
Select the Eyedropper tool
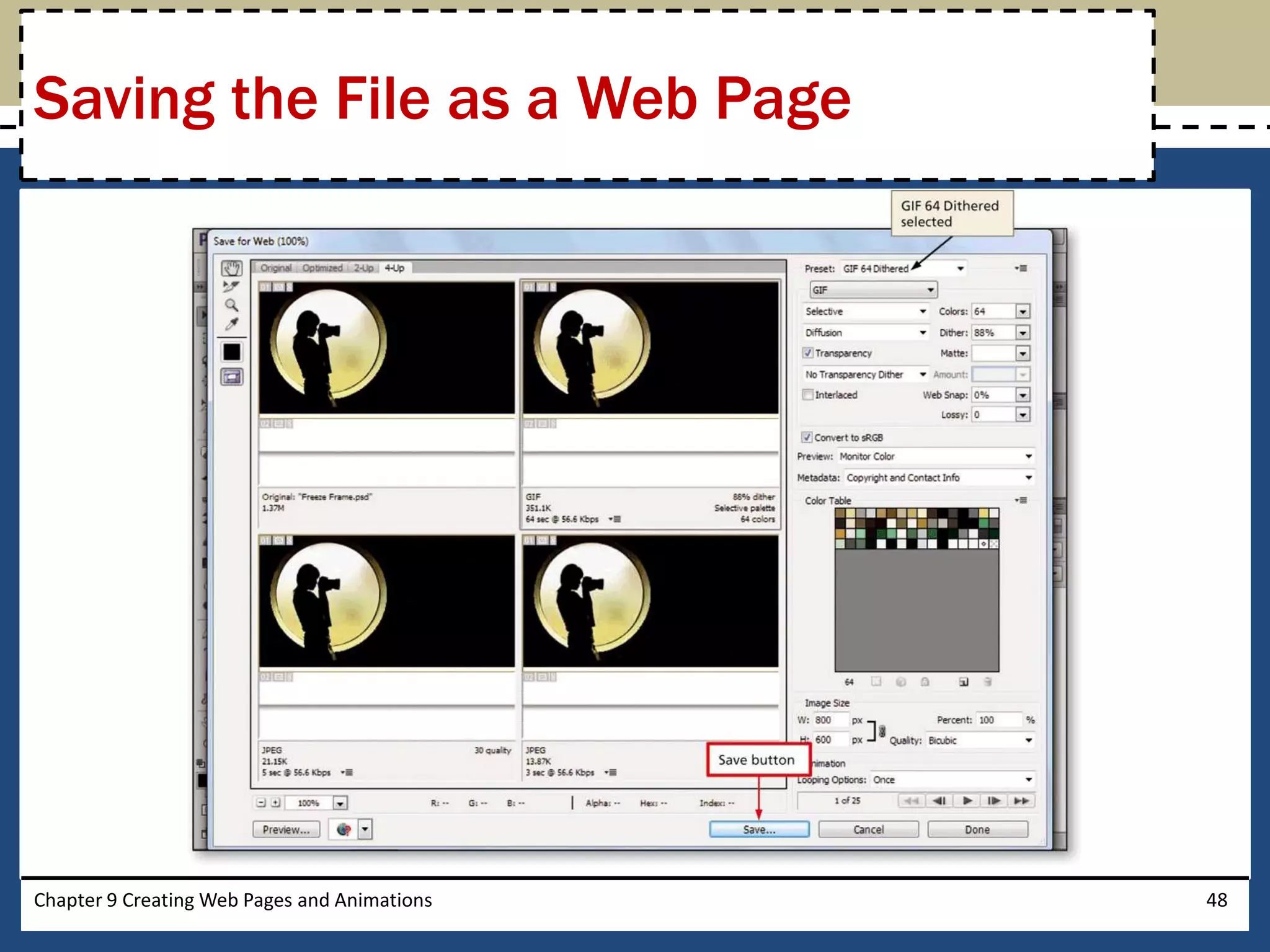tap(231, 324)
